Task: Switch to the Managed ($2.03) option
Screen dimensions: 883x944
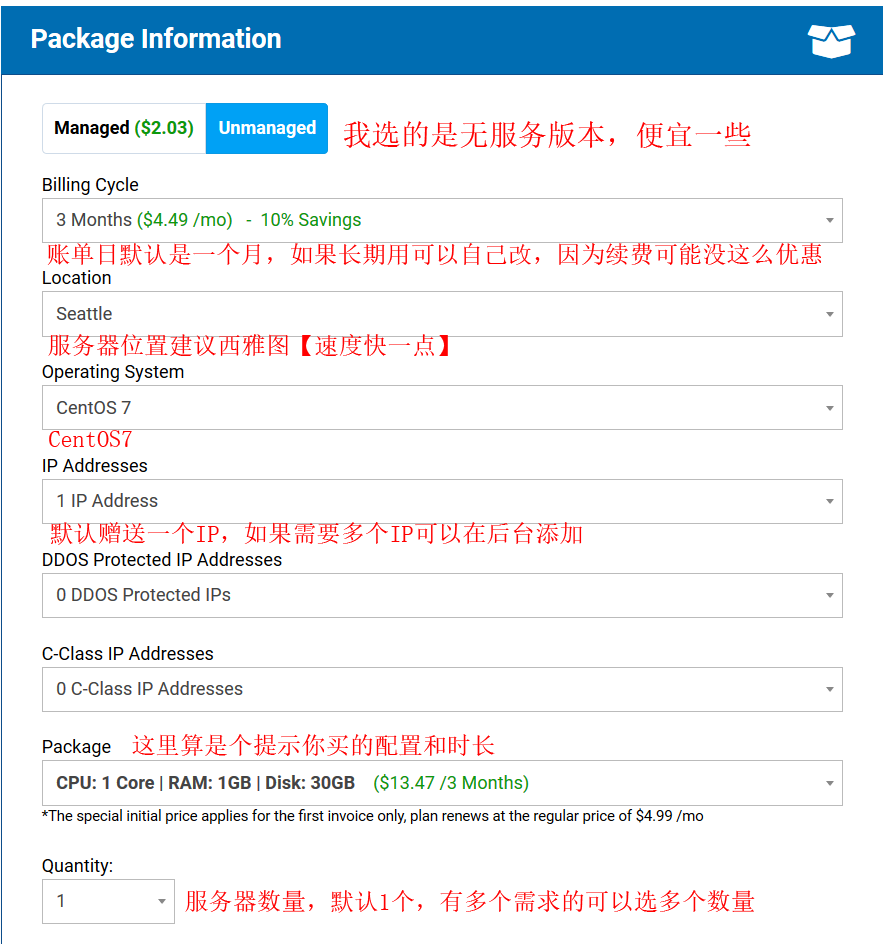Action: 124,129
